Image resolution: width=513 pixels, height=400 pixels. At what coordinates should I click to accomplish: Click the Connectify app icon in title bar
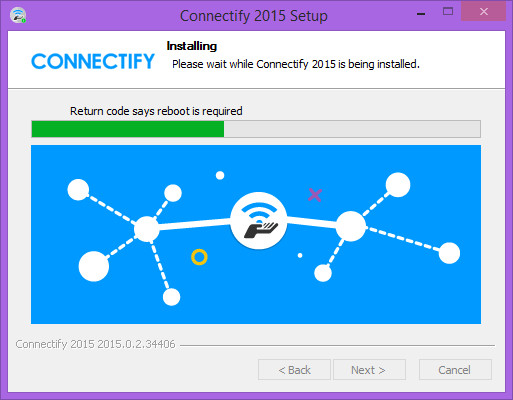click(x=18, y=15)
